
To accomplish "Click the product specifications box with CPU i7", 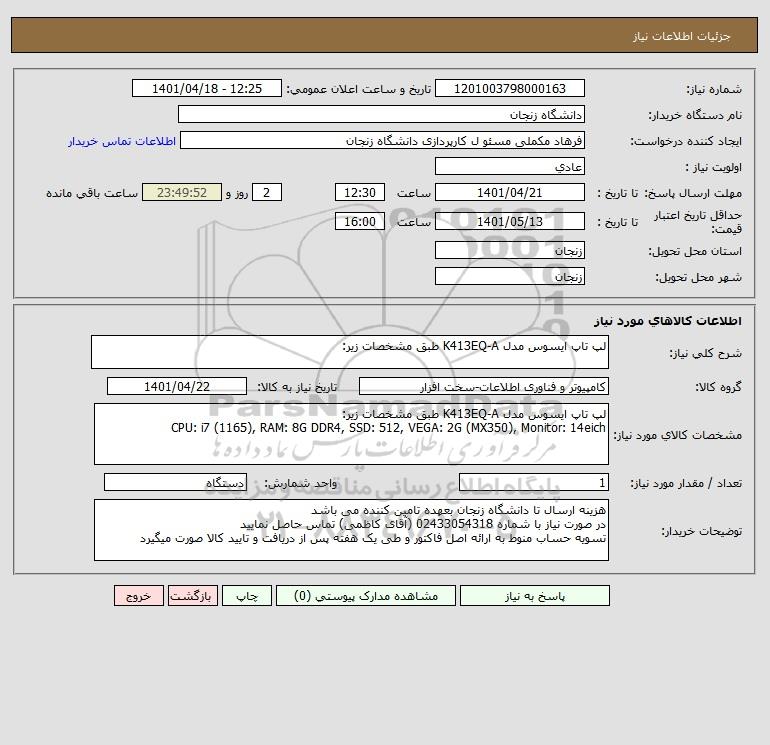I will click(x=351, y=434).
